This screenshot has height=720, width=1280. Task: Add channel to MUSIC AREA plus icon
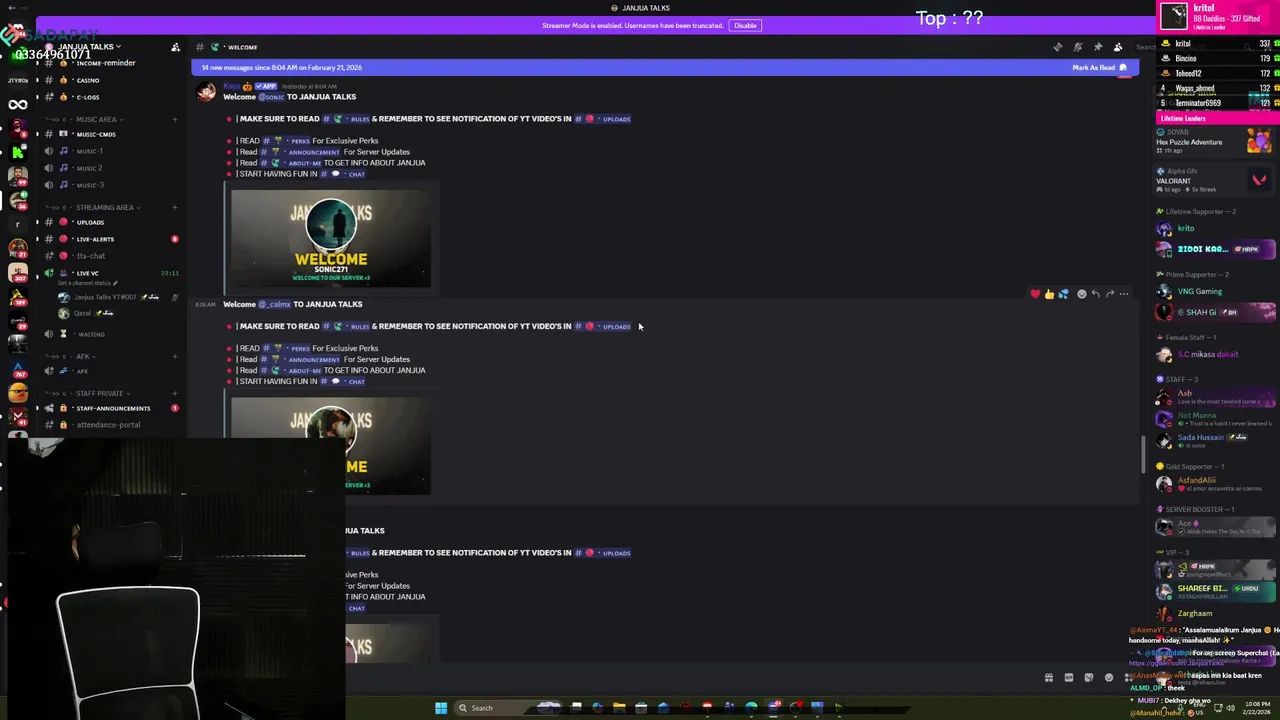(175, 119)
